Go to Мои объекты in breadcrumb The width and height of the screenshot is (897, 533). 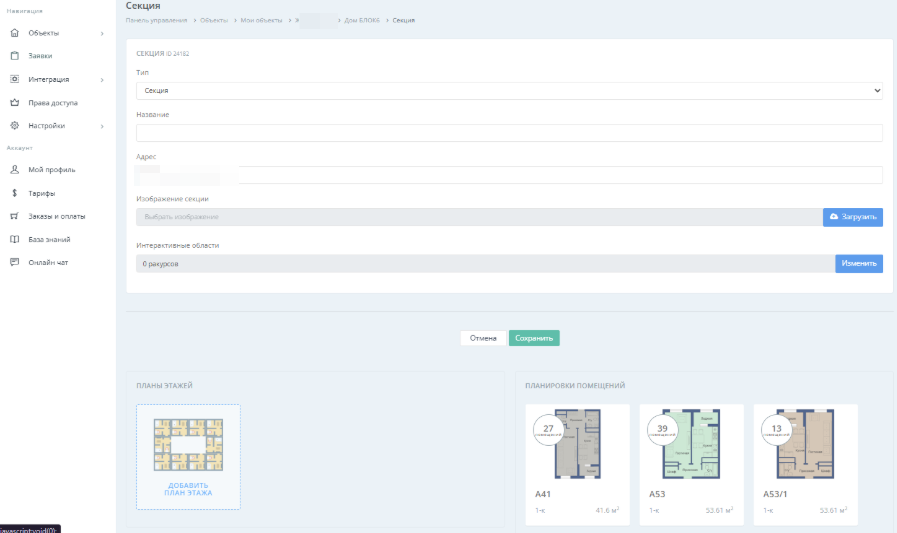point(261,20)
